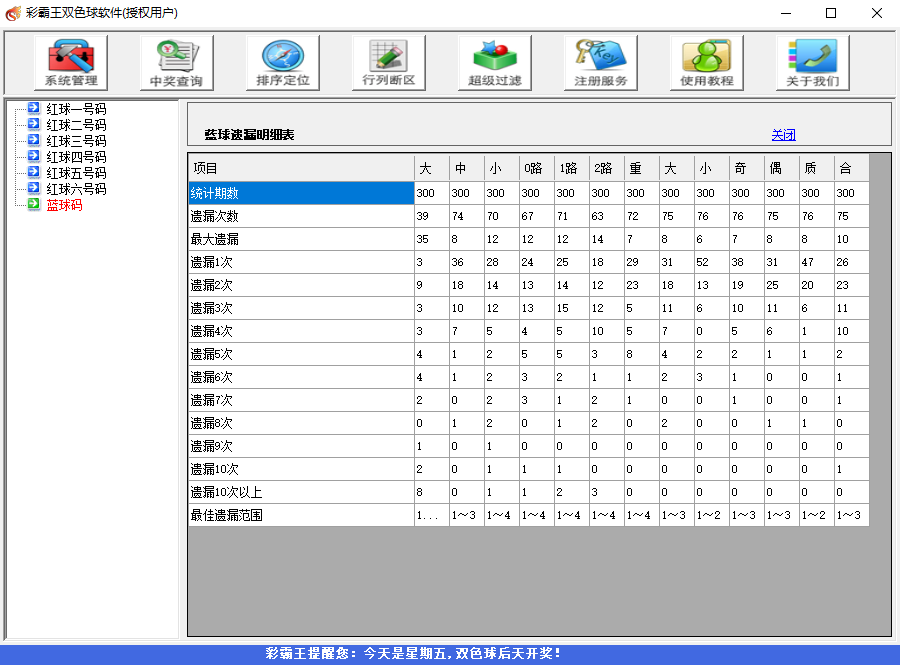Click the 中 column header
Viewport: 900px width, 665px height.
tap(467, 168)
